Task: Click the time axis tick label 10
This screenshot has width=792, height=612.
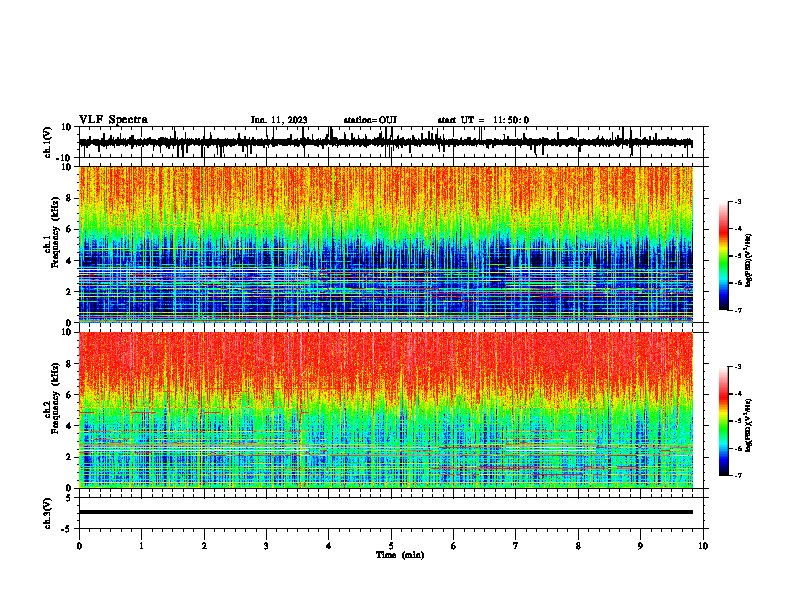Action: (703, 546)
